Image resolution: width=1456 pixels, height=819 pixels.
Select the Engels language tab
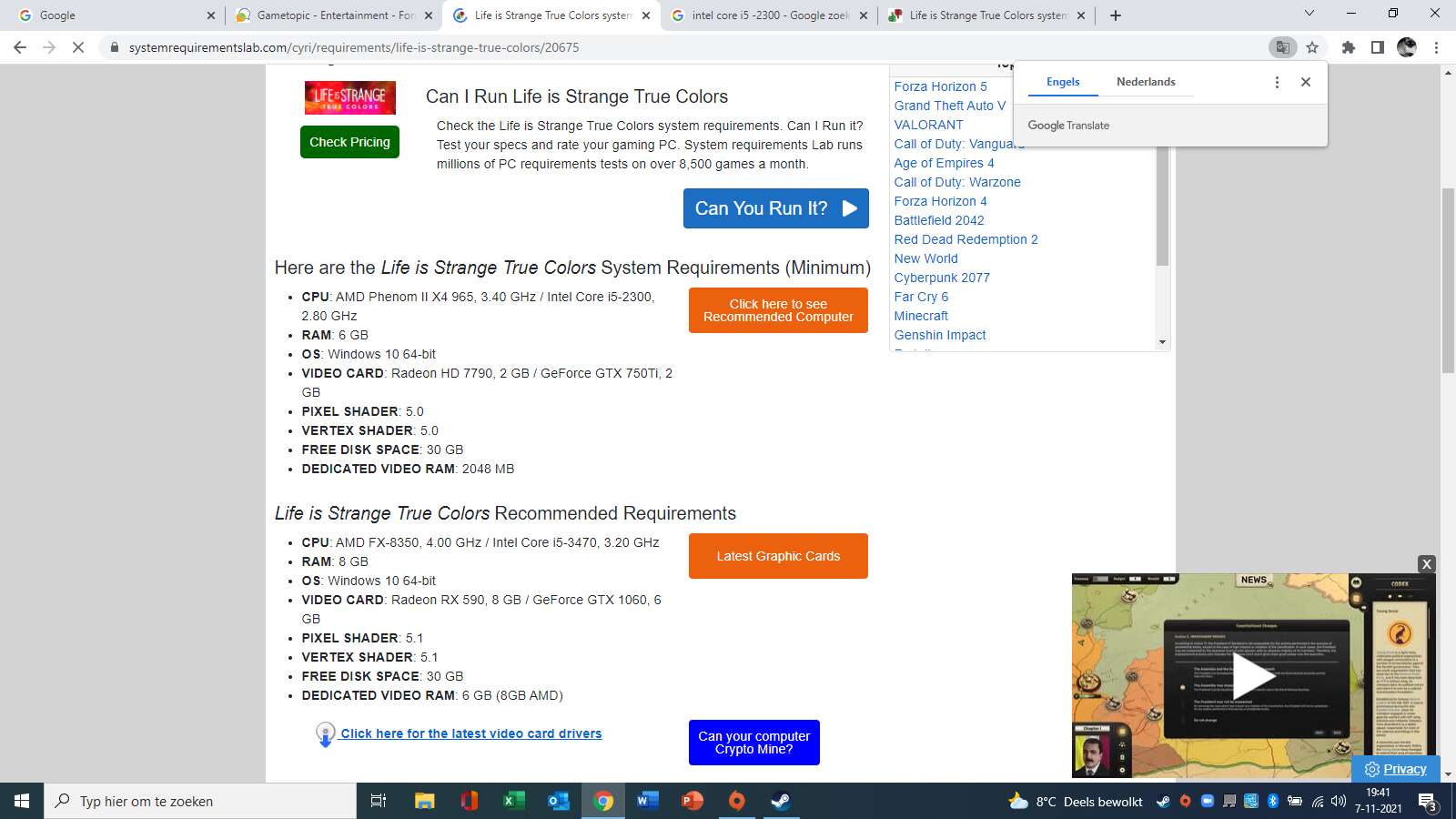1063,82
